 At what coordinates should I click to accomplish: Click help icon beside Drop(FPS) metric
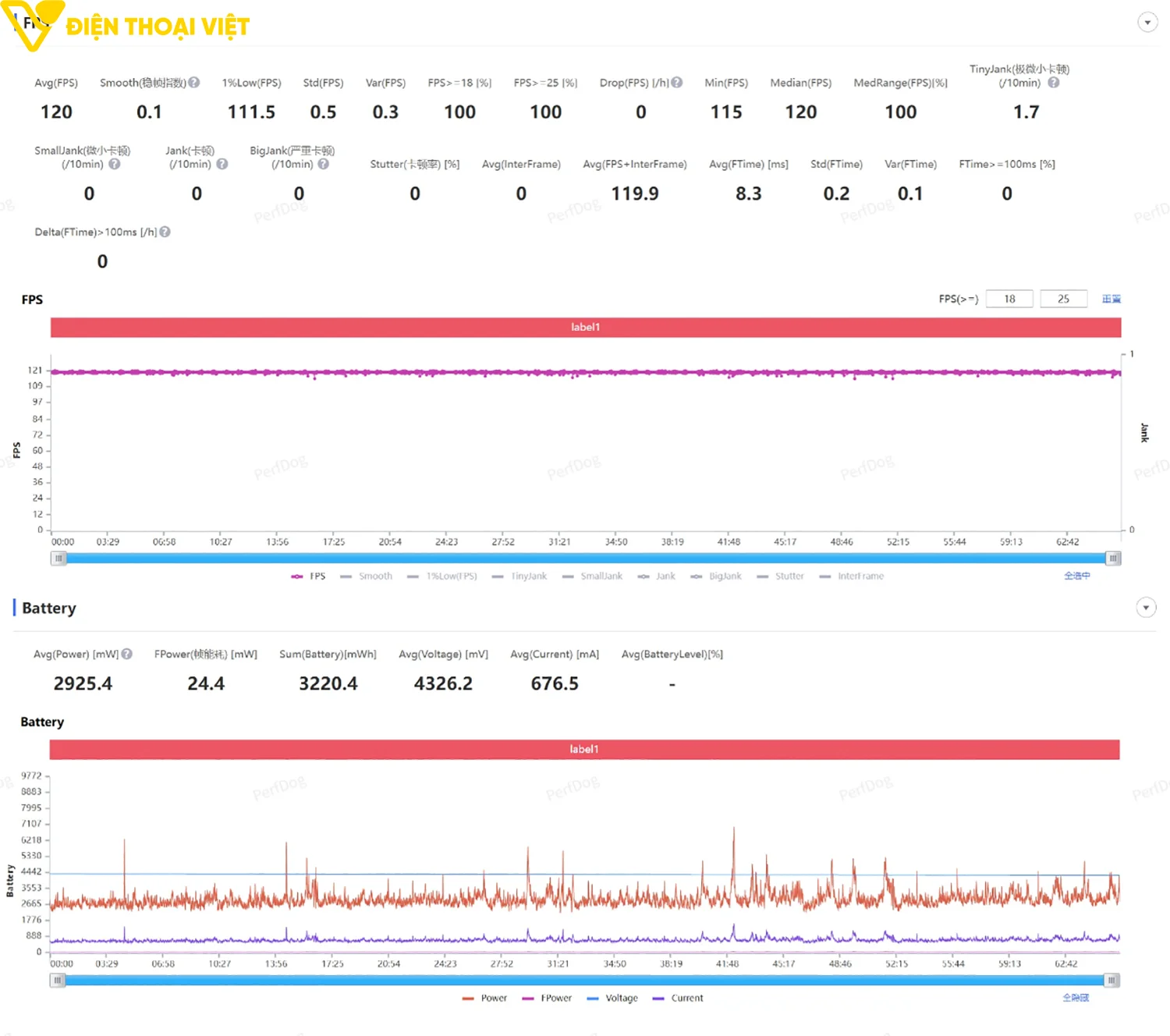677,83
